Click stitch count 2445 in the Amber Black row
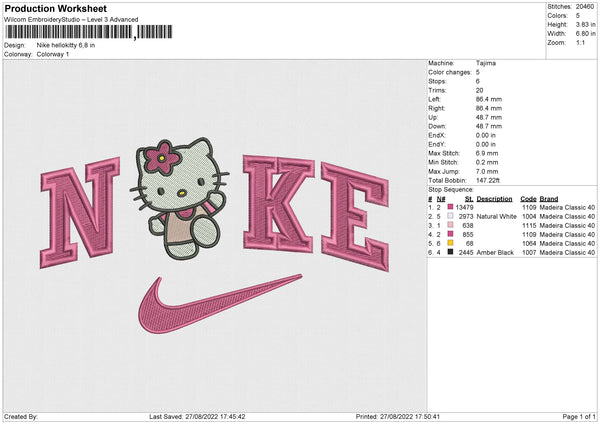This screenshot has width=600, height=424. [466, 253]
